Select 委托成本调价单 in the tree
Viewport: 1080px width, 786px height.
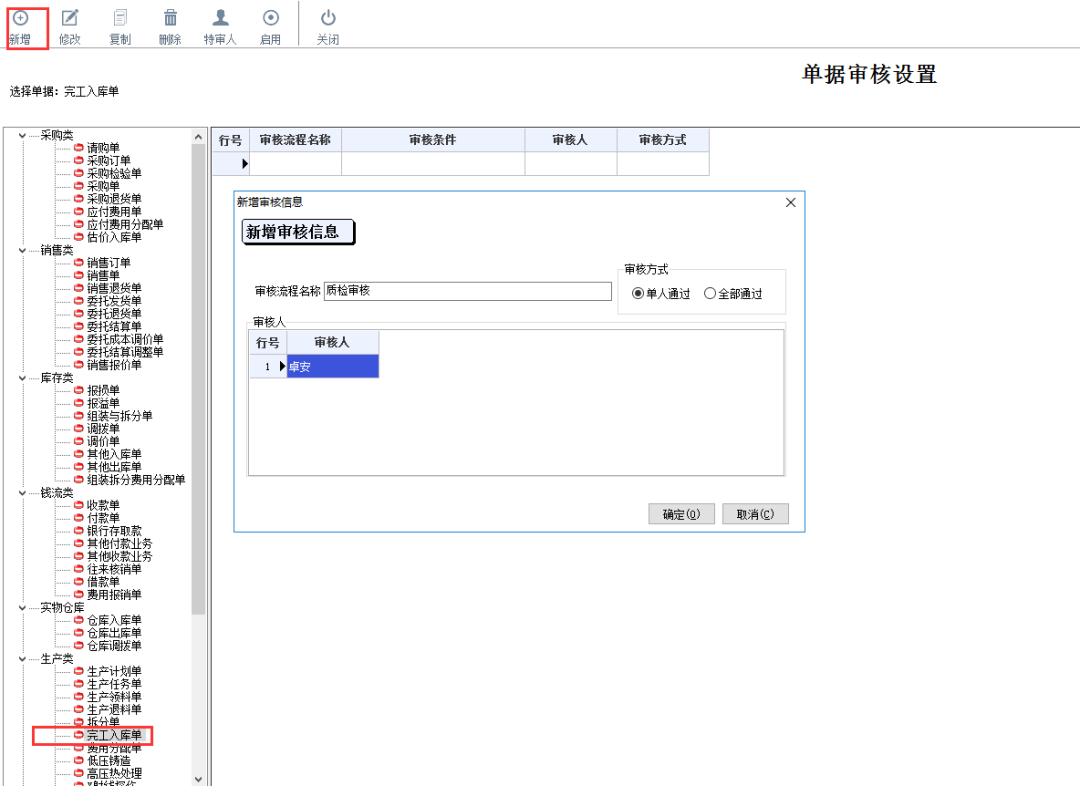tap(125, 340)
